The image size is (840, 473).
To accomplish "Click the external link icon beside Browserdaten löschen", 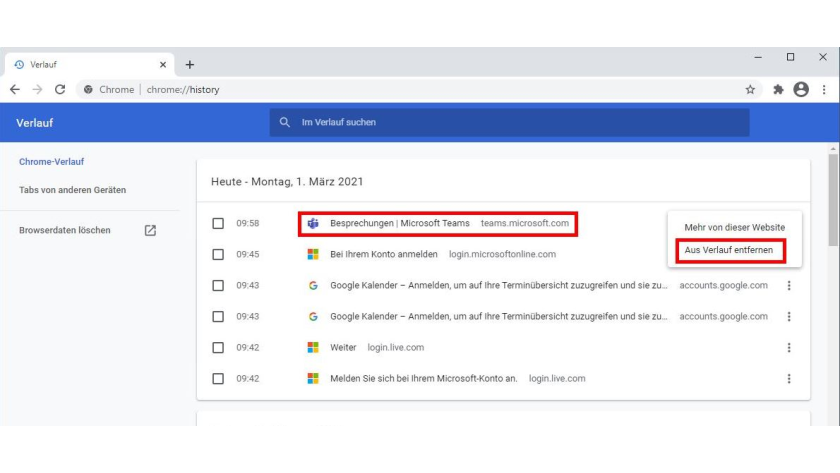I will point(150,230).
